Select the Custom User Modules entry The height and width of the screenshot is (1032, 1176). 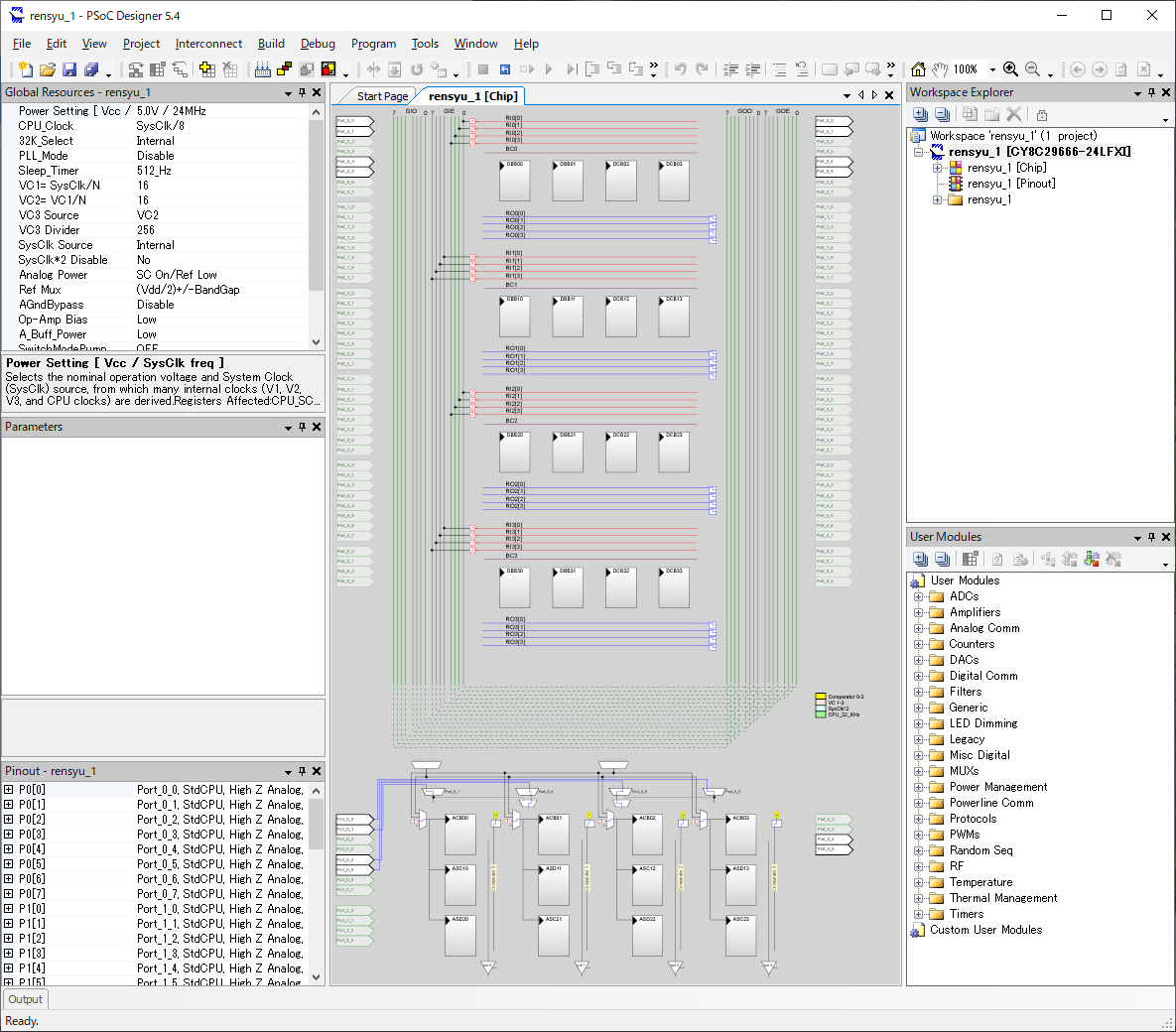pos(985,930)
